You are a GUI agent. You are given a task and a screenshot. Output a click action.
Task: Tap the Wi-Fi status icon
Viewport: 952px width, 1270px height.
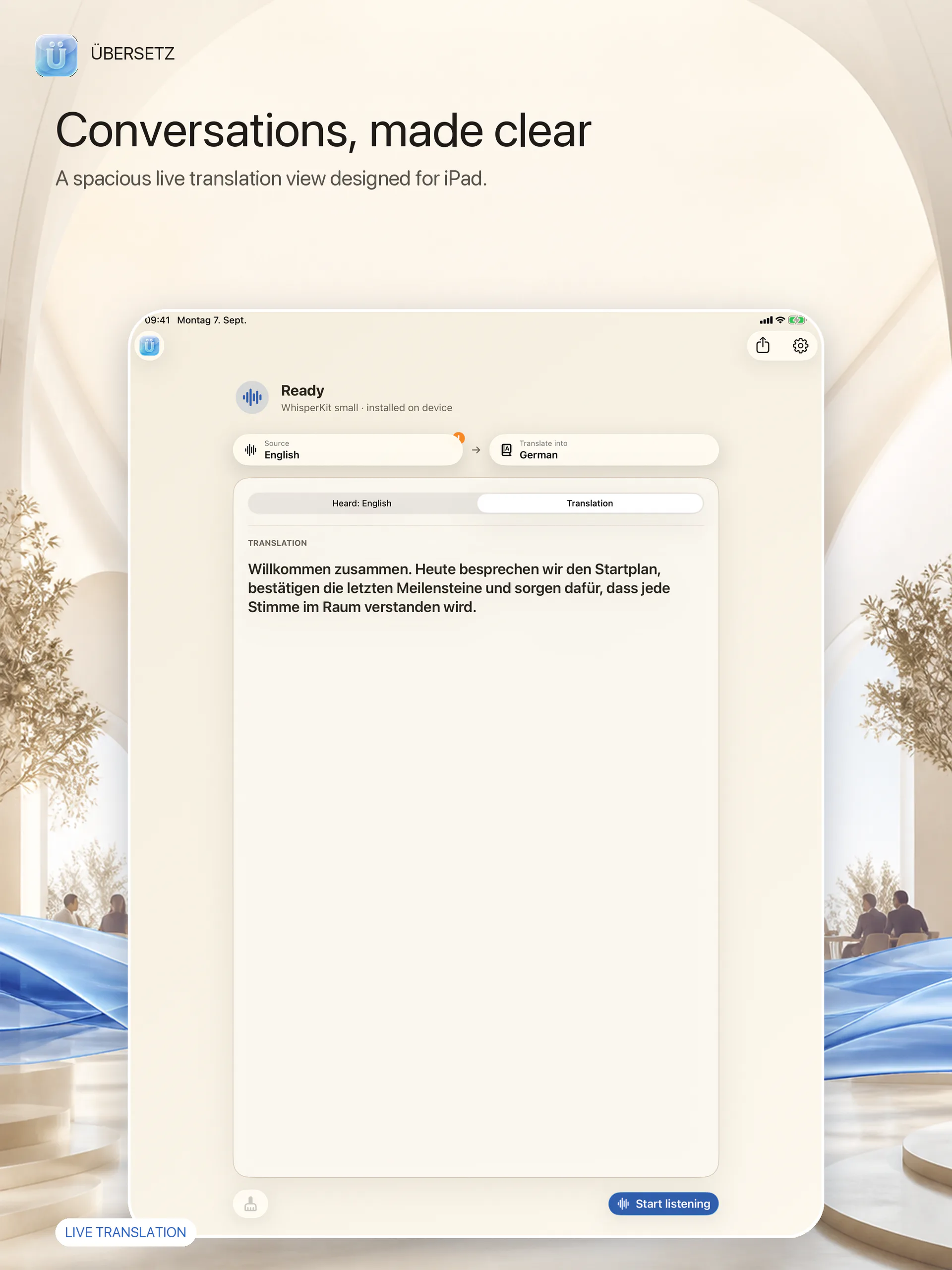pos(780,320)
